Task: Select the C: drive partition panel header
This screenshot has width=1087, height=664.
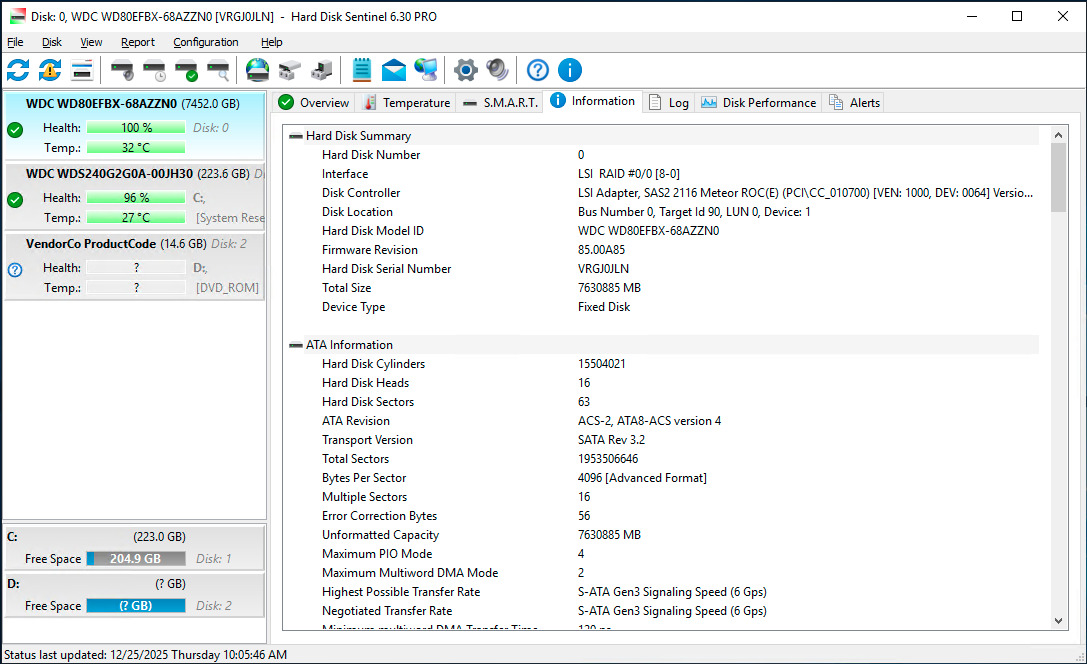Action: (x=134, y=536)
